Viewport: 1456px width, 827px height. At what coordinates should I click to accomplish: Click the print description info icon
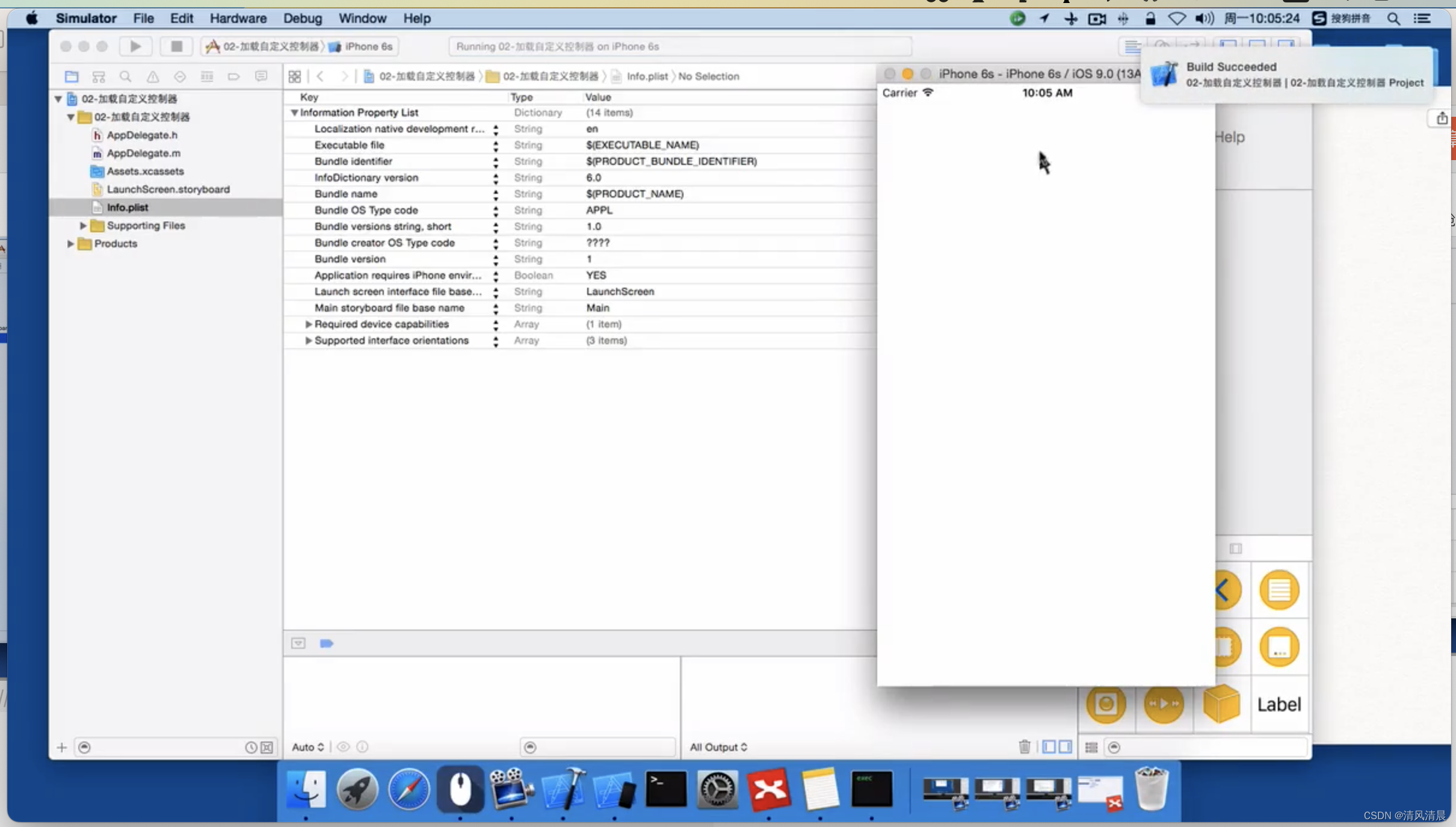pyautogui.click(x=362, y=747)
